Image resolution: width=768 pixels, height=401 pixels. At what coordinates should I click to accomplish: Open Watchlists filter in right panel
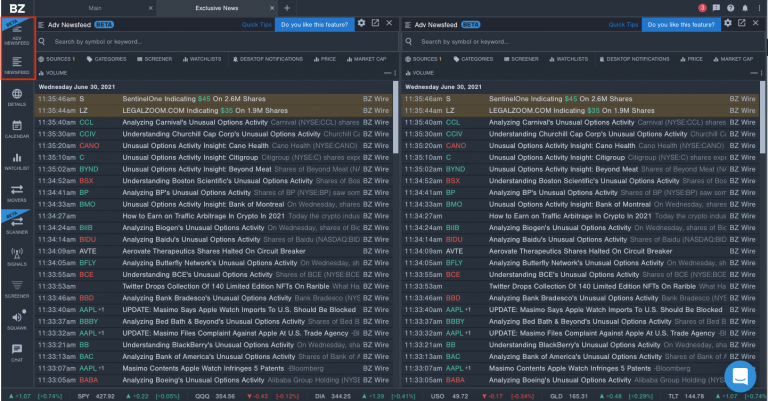pyautogui.click(x=569, y=59)
